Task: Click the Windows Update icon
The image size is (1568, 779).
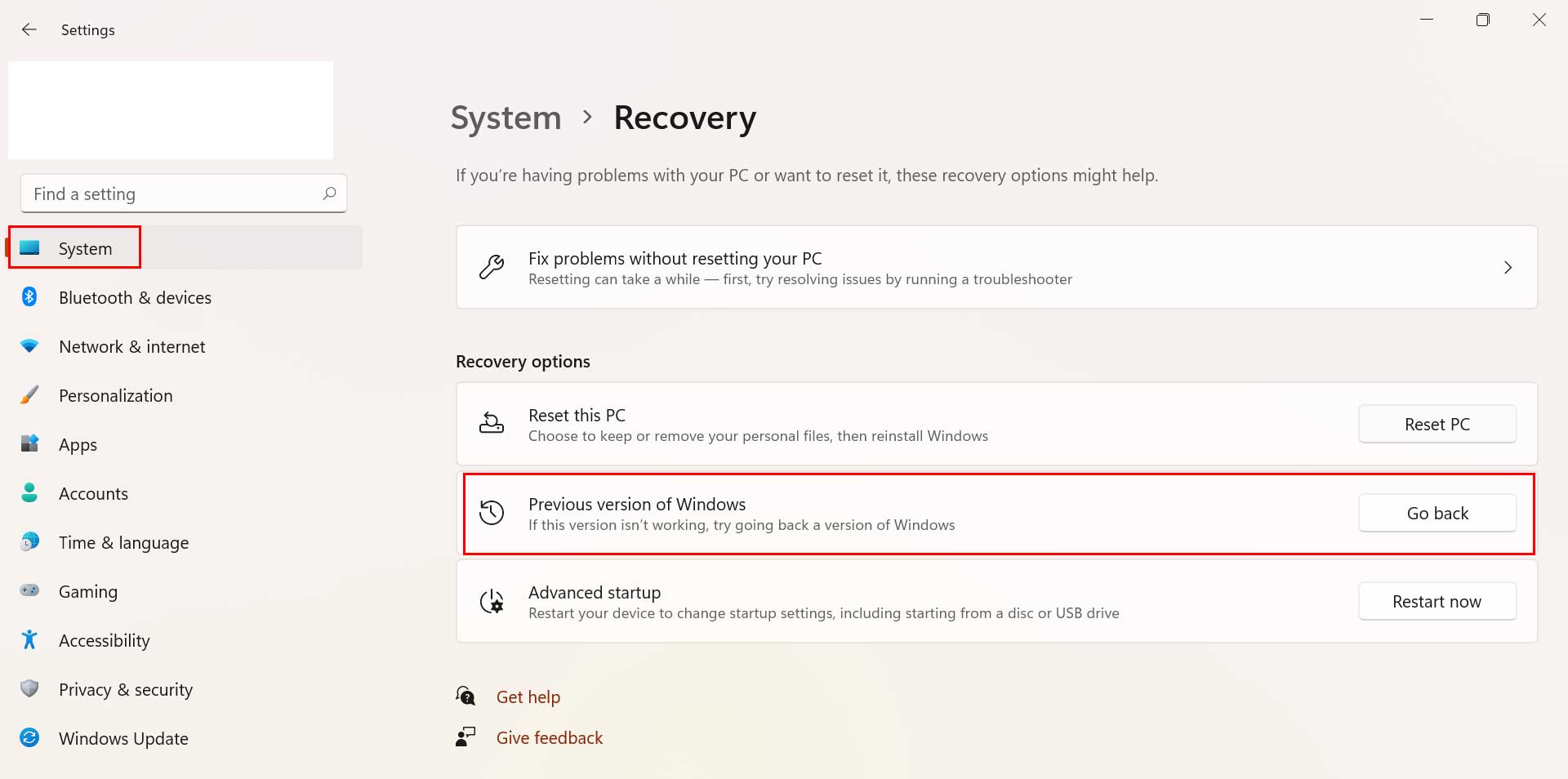Action: click(30, 738)
